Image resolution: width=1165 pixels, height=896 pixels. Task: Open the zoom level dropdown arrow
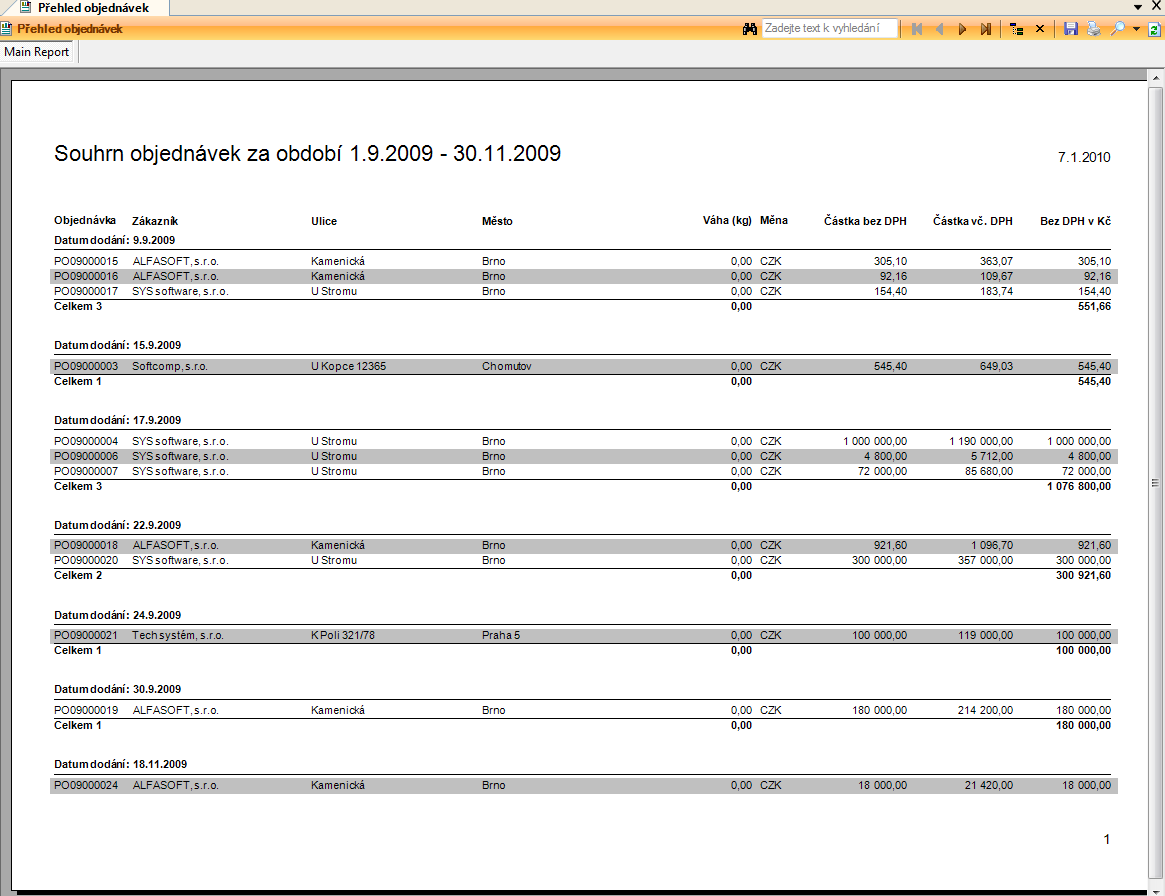[1136, 29]
